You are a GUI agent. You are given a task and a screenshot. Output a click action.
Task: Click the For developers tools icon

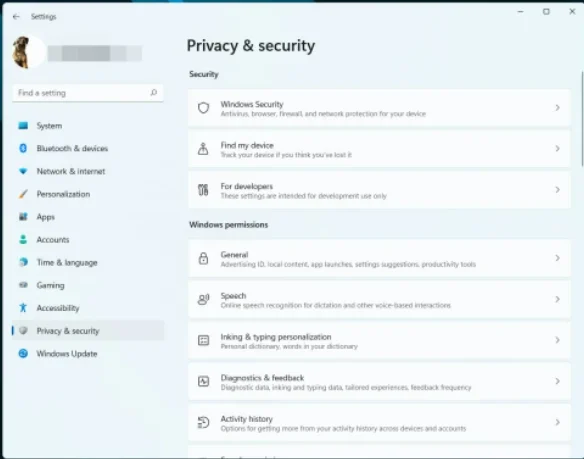tap(203, 190)
